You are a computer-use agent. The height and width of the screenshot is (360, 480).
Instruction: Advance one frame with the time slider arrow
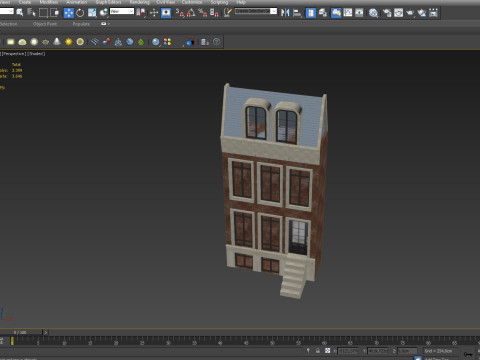46,332
